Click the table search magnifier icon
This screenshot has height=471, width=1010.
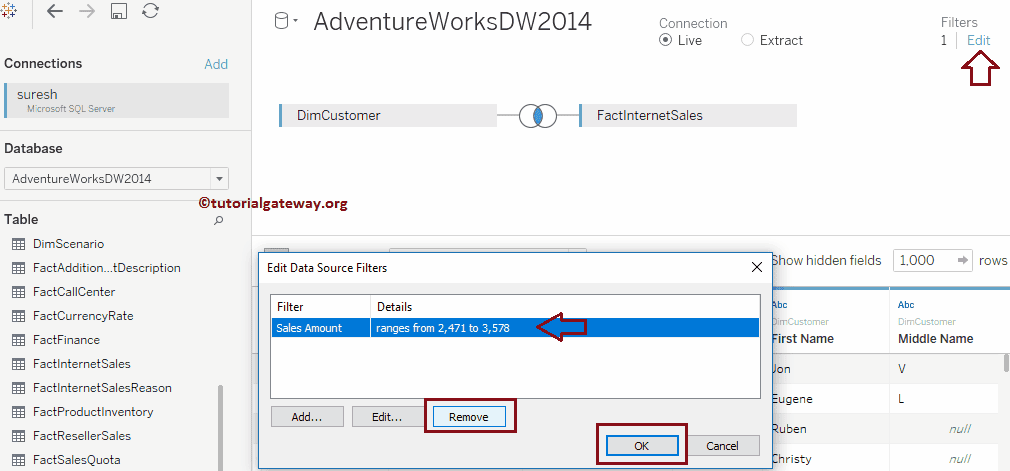tap(218, 220)
